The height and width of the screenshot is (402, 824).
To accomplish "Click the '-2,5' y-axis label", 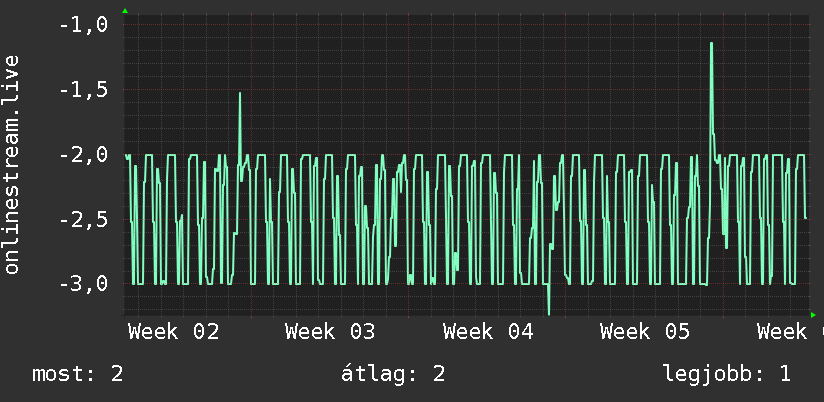I will (84, 220).
